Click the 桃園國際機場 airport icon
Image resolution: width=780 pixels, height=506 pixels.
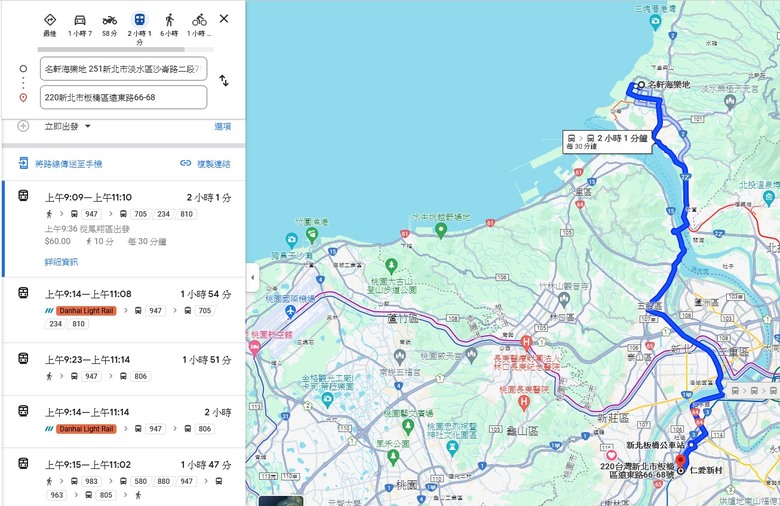pos(291,312)
